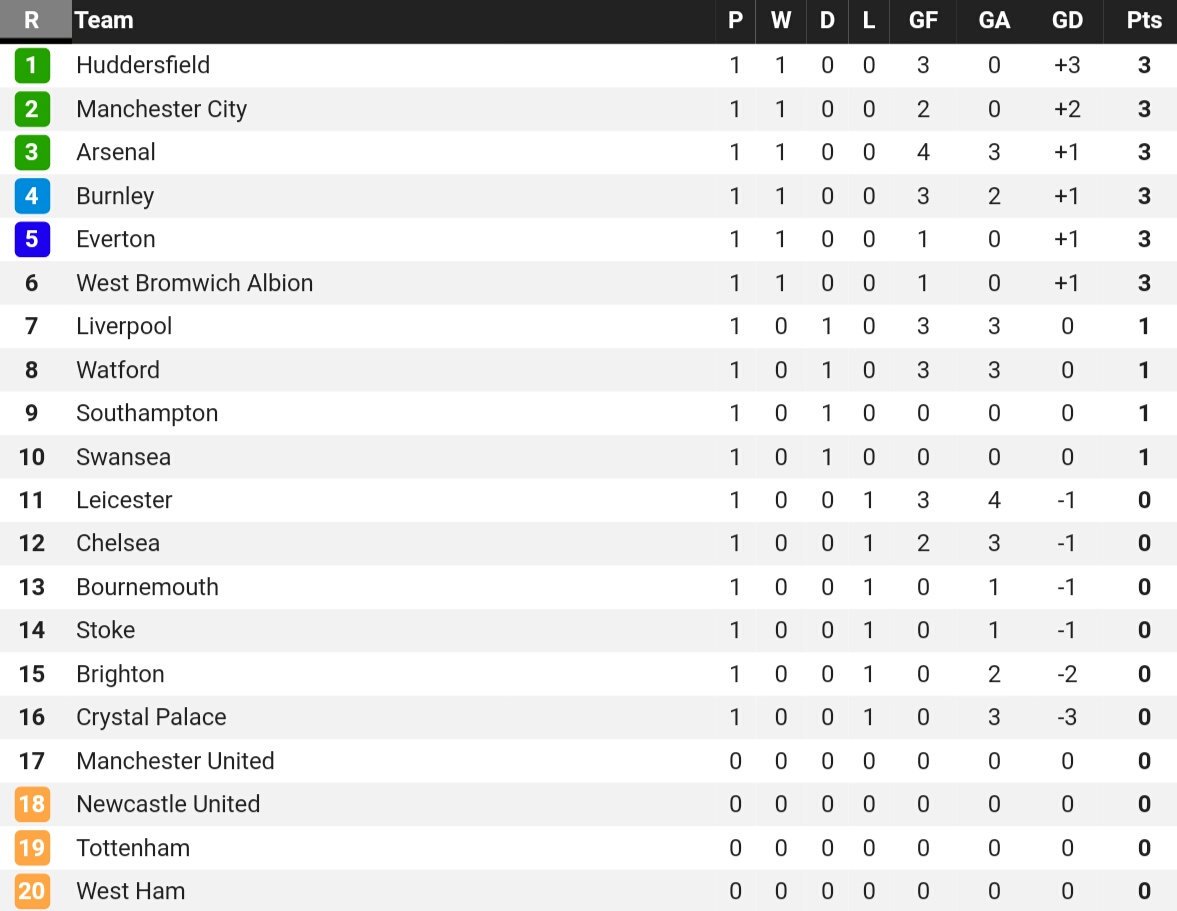Click the orange rank 20 badge

pos(32,891)
